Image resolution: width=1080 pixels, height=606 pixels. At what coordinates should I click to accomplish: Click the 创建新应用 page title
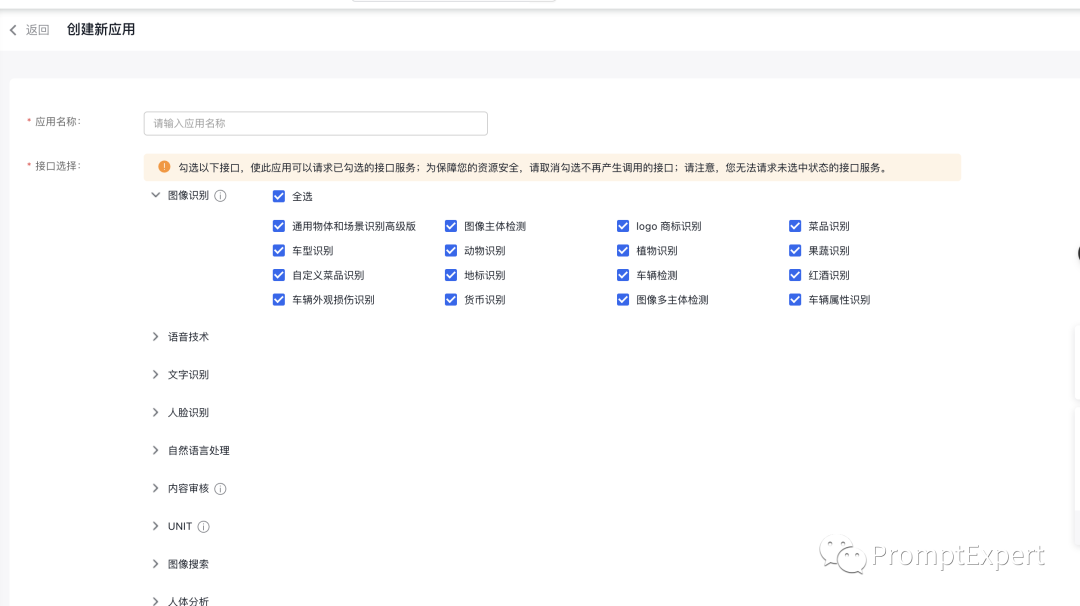[101, 30]
